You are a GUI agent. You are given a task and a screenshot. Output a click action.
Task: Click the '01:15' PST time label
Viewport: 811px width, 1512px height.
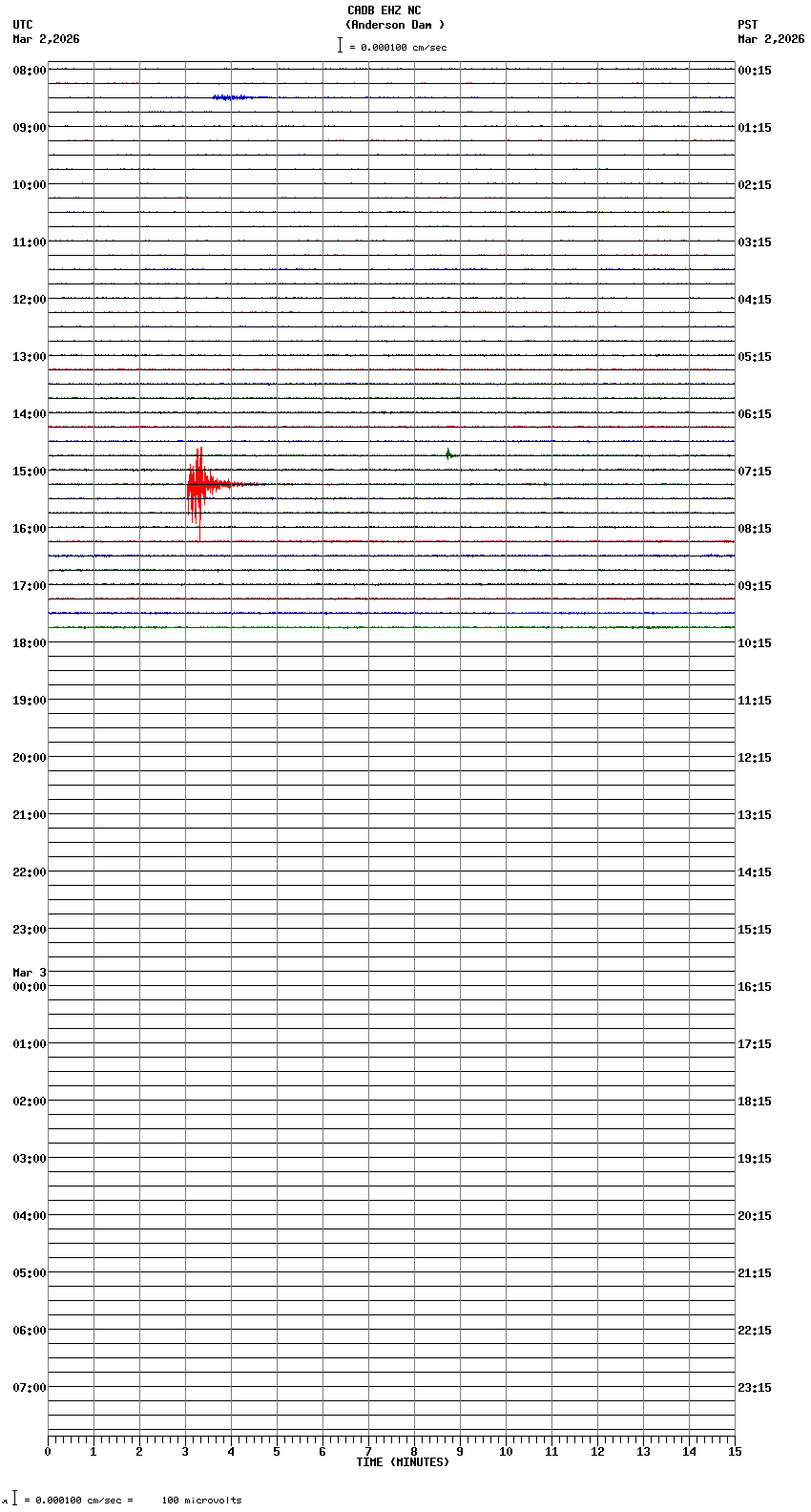(x=755, y=128)
